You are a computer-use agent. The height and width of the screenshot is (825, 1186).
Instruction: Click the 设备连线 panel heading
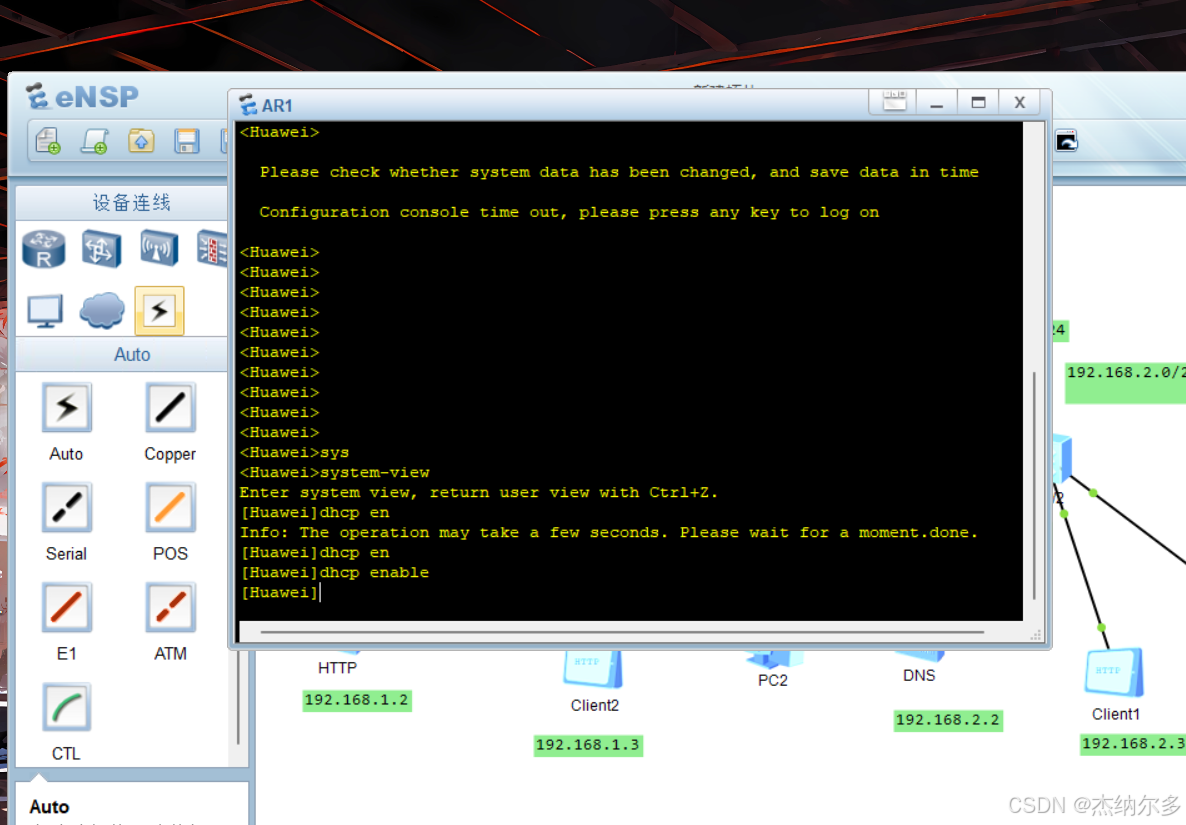click(x=131, y=203)
